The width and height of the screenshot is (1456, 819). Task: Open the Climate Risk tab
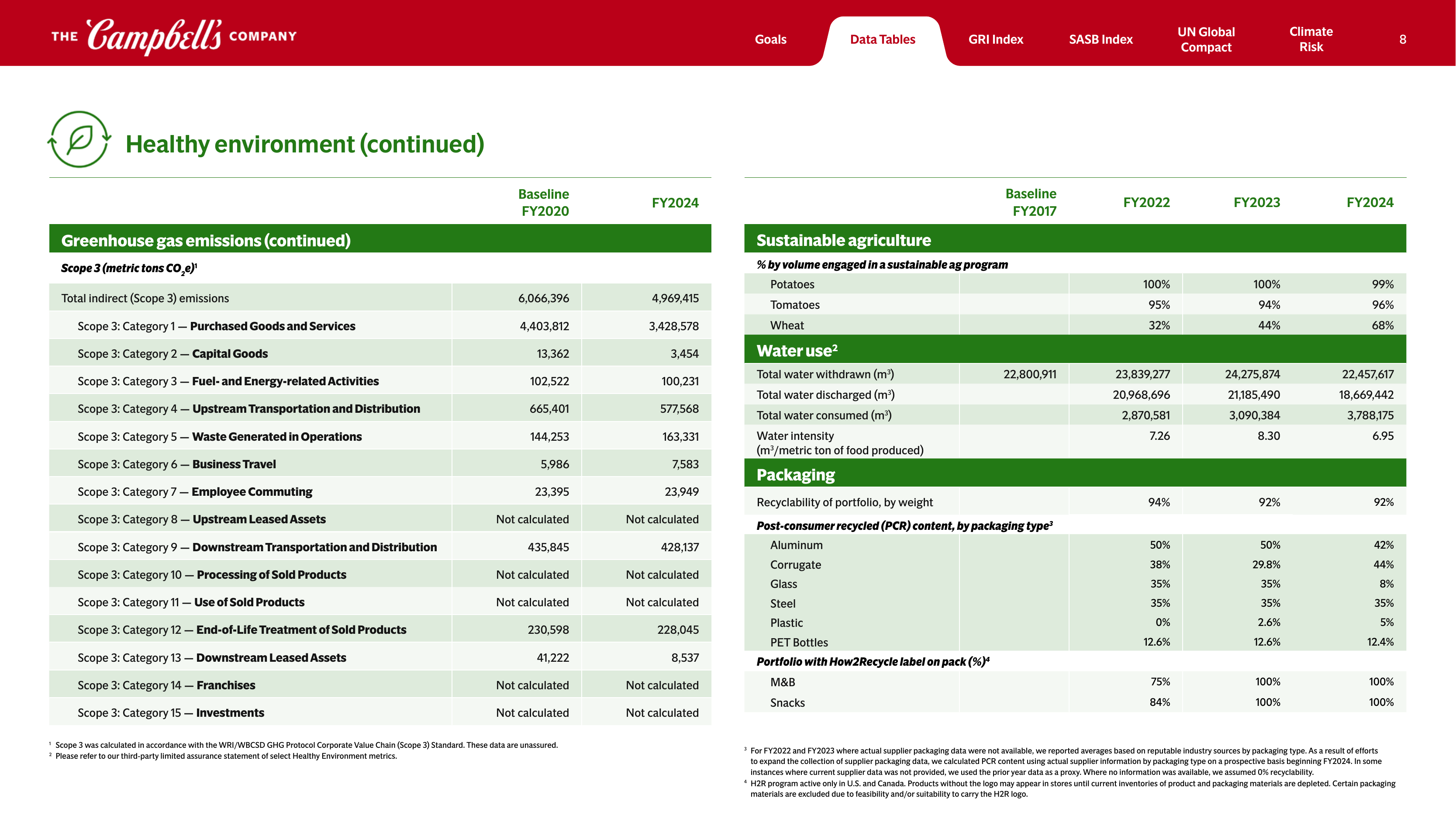point(1311,39)
